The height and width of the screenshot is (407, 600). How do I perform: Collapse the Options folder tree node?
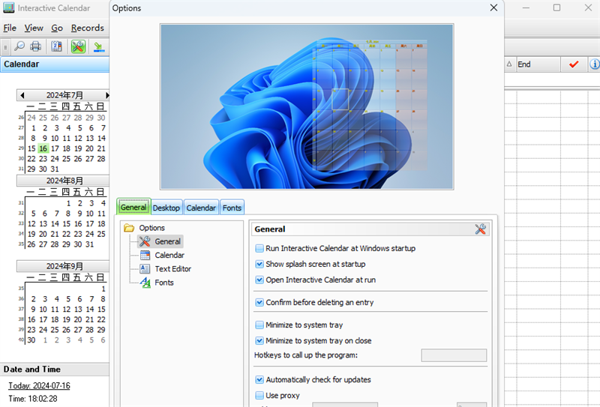pyautogui.click(x=128, y=228)
